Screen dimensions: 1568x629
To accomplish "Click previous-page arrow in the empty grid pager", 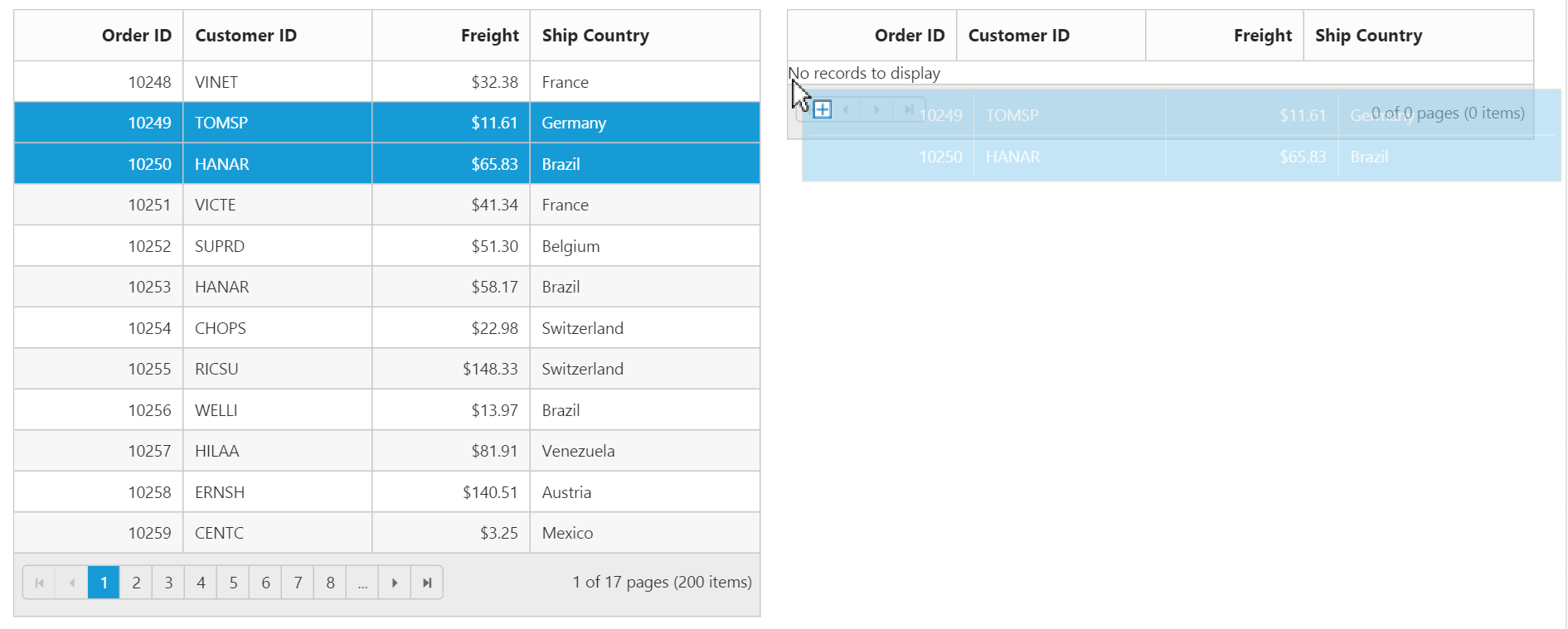I will pos(845,109).
